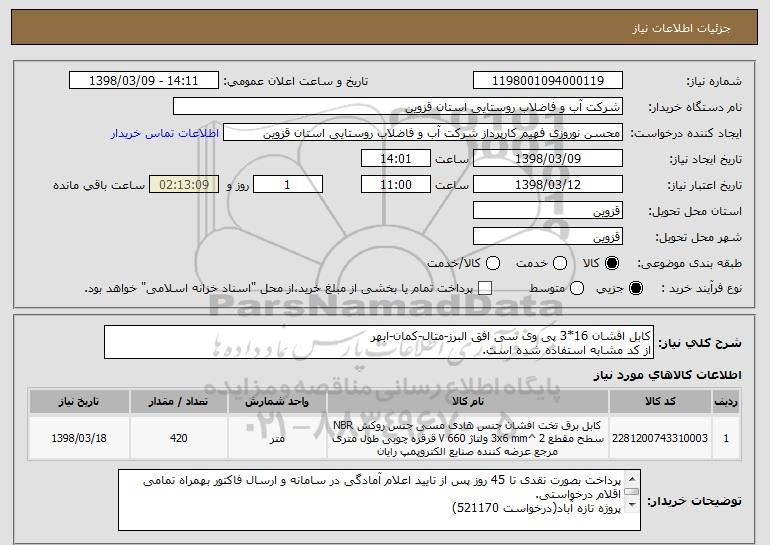Click the ردیف column header
The width and height of the screenshot is (770, 545).
tap(726, 402)
